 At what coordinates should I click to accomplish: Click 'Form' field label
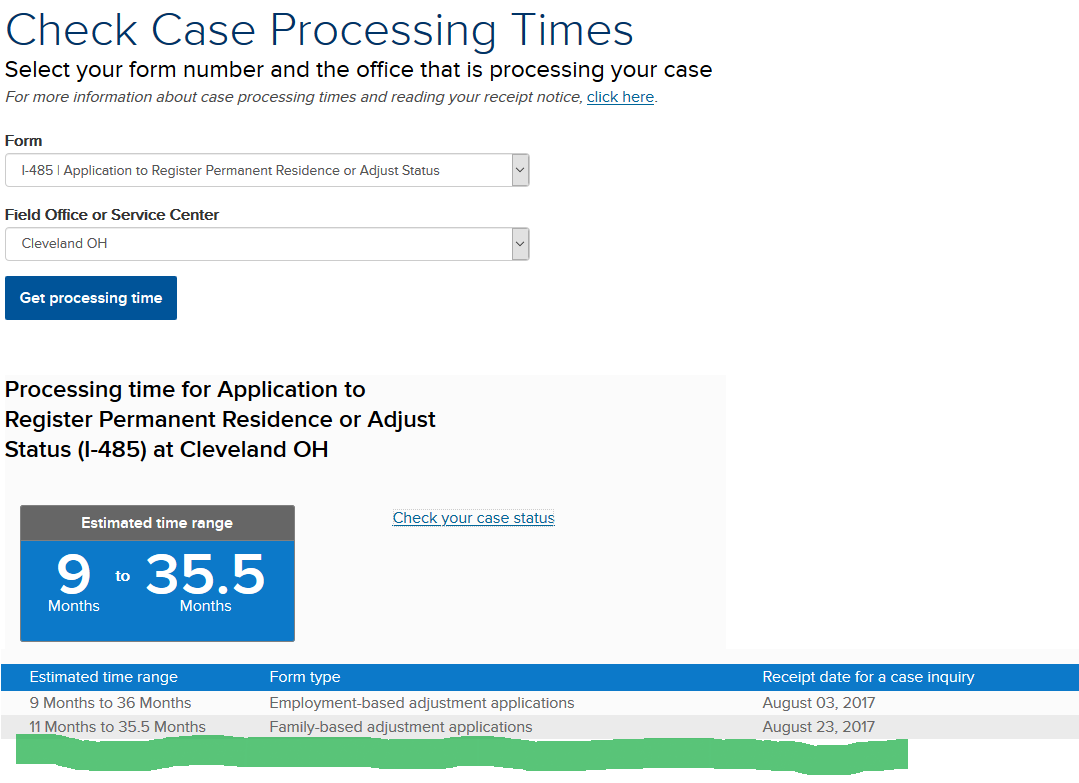coord(23,140)
